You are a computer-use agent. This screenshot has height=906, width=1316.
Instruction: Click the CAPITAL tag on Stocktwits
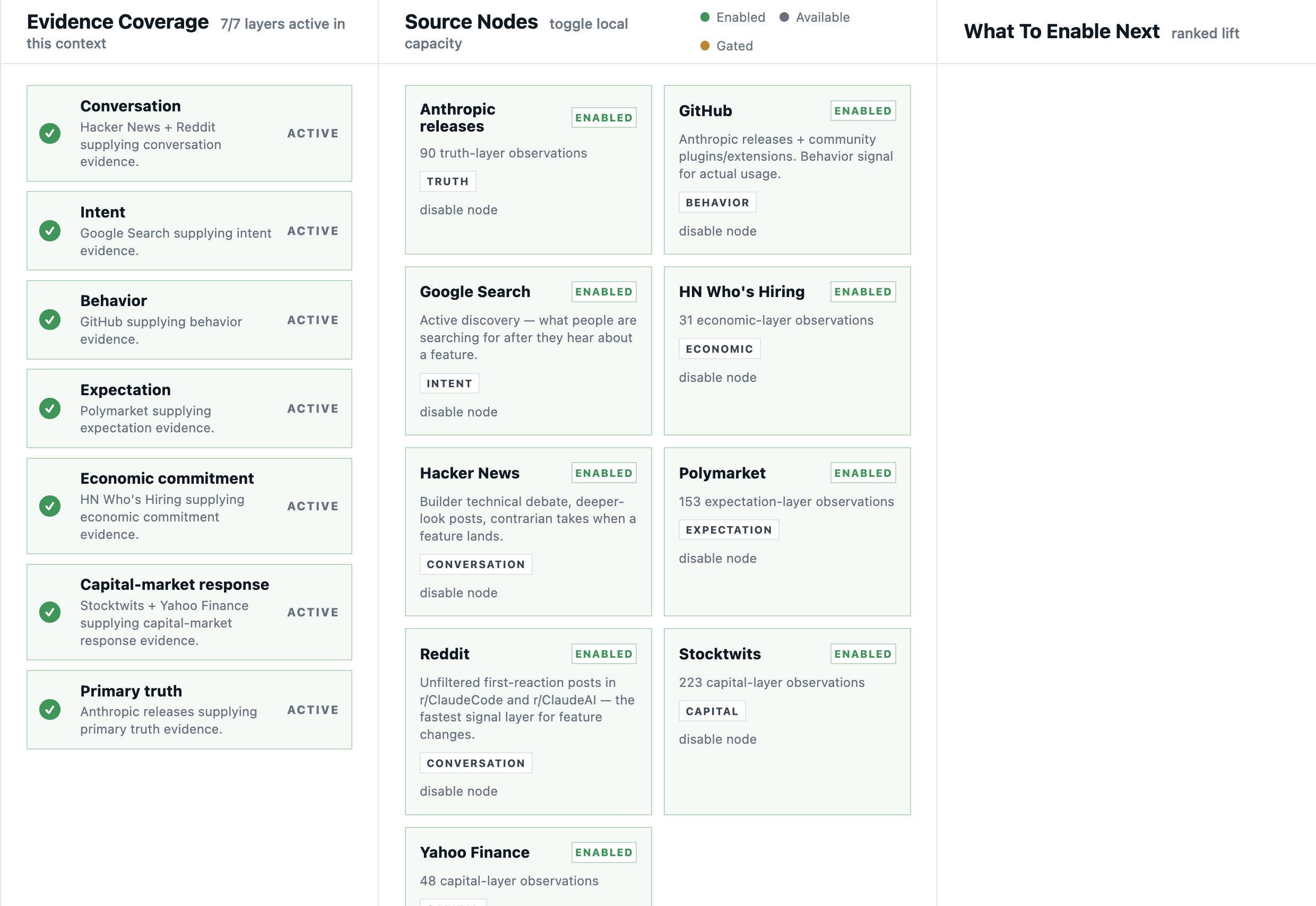(x=712, y=711)
